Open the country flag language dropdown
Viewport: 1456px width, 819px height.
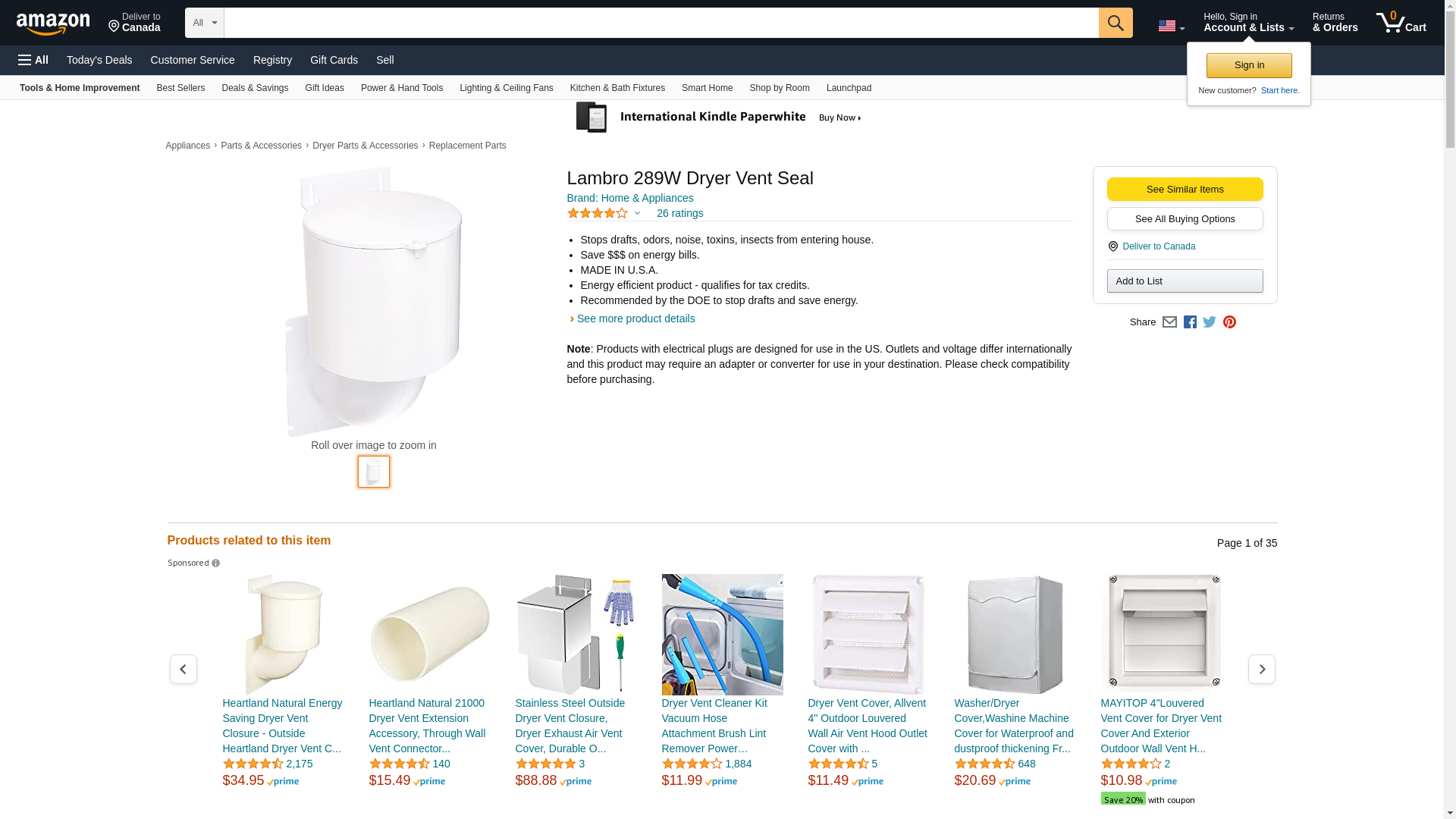1171,27
